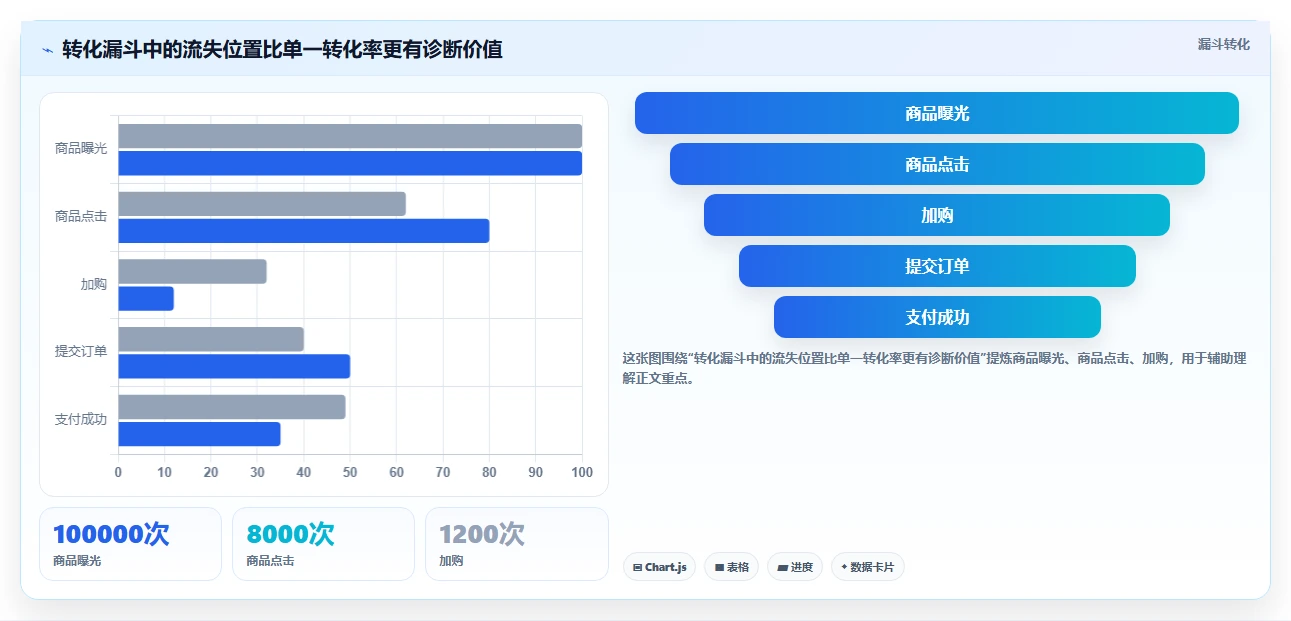Click the x-axis tick value 20
The height and width of the screenshot is (621, 1291).
[211, 472]
